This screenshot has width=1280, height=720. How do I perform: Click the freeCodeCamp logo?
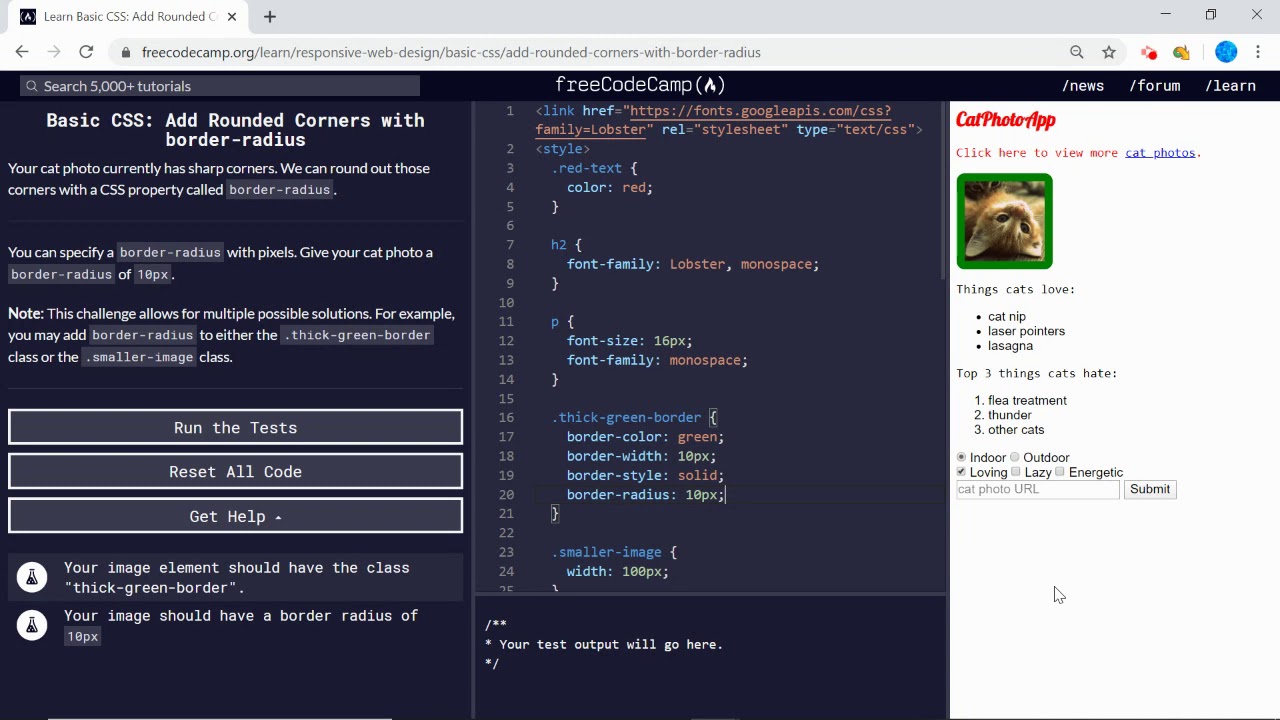(640, 85)
